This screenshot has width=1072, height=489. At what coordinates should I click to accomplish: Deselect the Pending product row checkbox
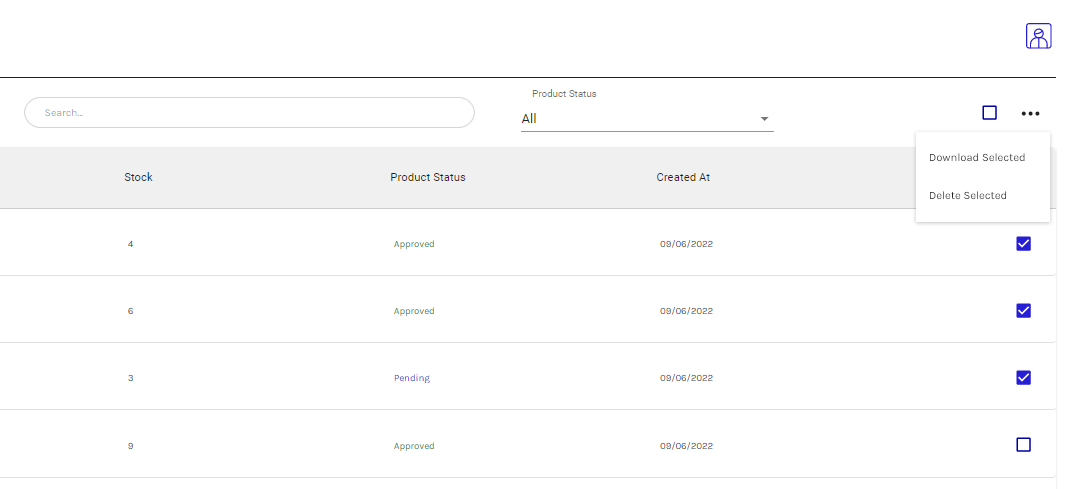pos(1023,378)
